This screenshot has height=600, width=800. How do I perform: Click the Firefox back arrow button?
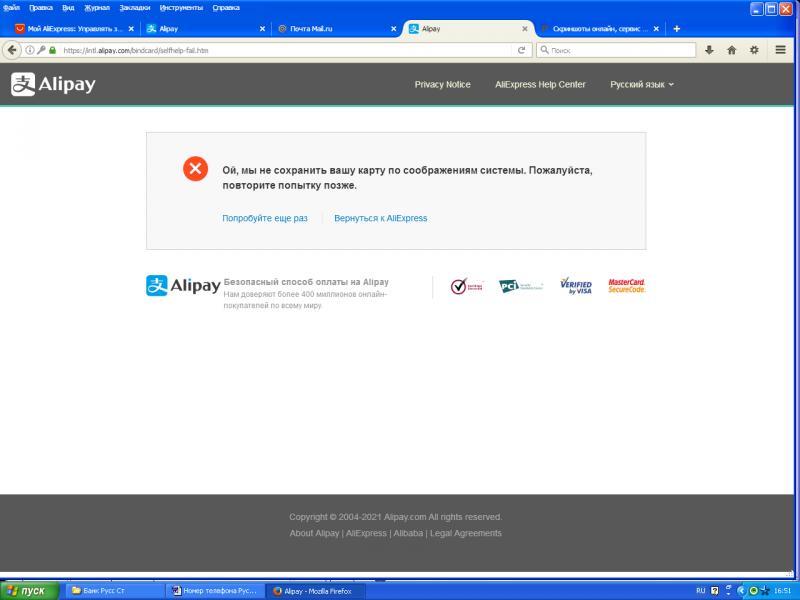(x=12, y=50)
